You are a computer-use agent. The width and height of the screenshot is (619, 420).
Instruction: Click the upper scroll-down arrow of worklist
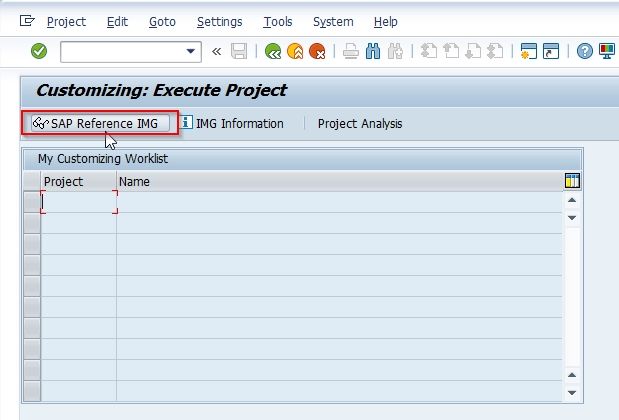pyautogui.click(x=572, y=218)
